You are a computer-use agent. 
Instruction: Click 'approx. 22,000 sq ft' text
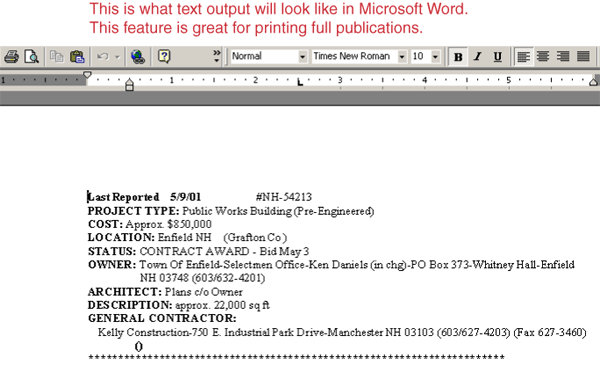222,305
